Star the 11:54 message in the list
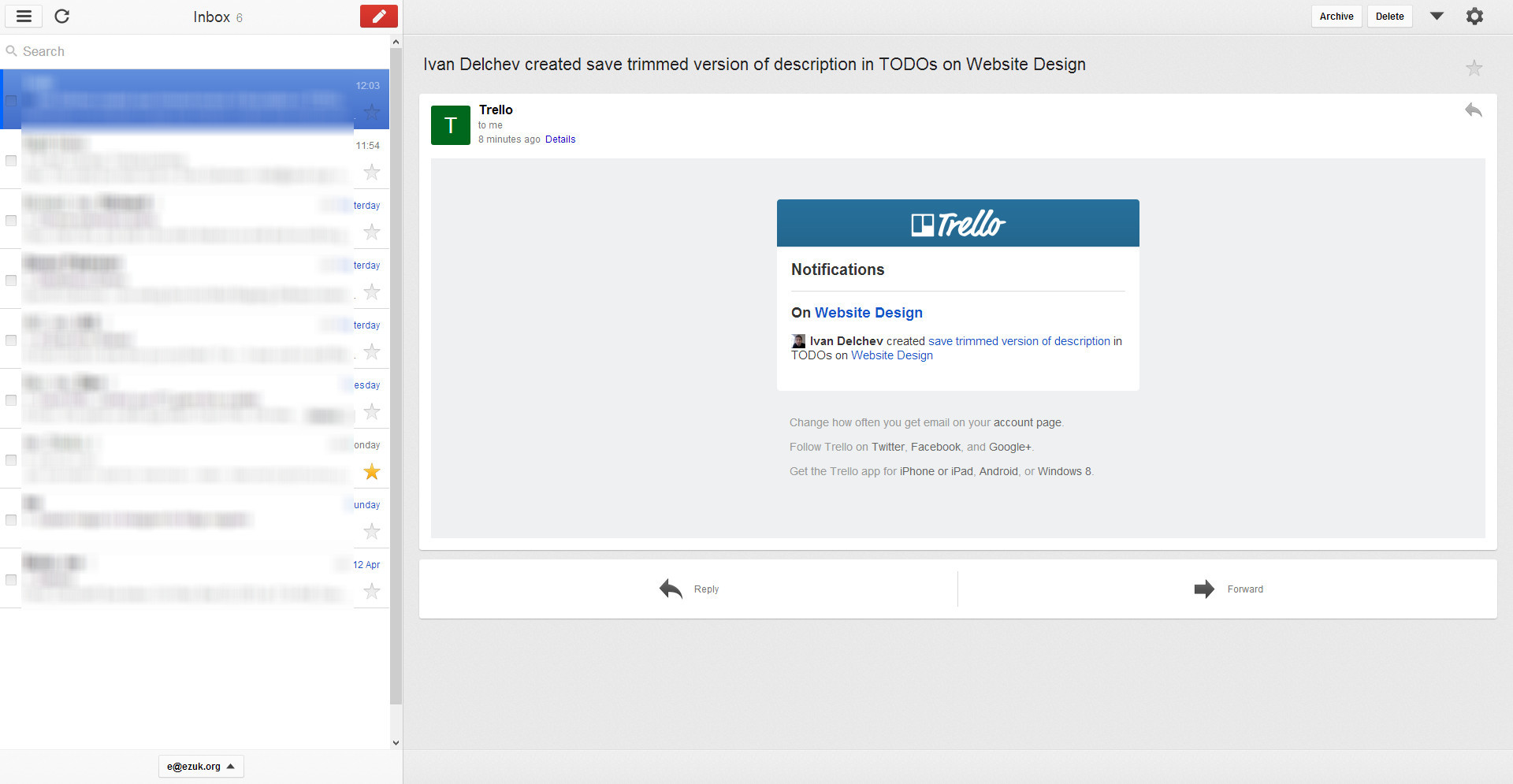 372,172
